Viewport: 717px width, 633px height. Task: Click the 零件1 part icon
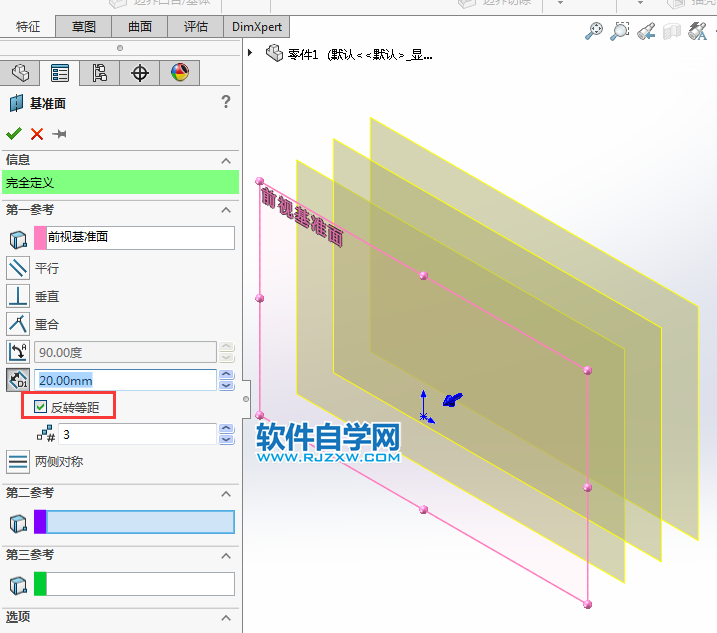click(274, 54)
